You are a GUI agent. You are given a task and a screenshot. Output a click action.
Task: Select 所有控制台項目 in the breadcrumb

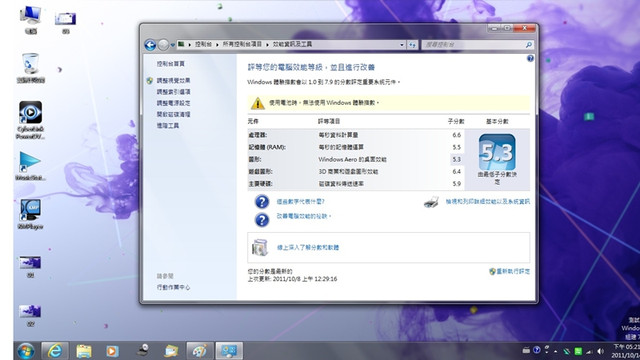click(x=242, y=44)
